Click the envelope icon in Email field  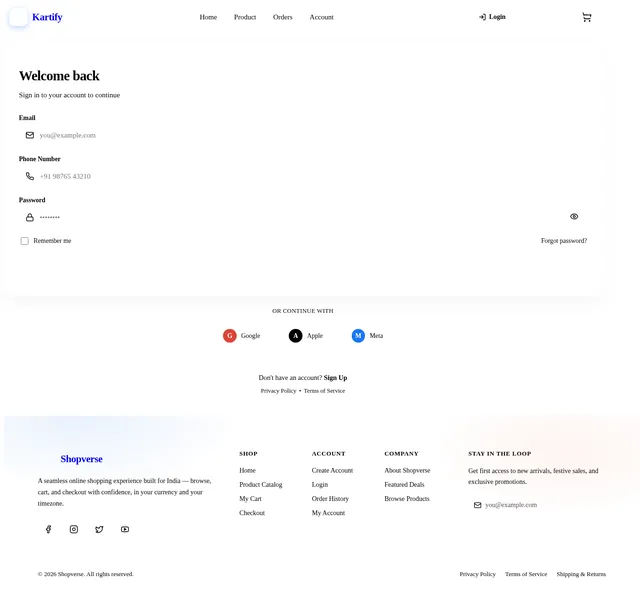(30, 135)
